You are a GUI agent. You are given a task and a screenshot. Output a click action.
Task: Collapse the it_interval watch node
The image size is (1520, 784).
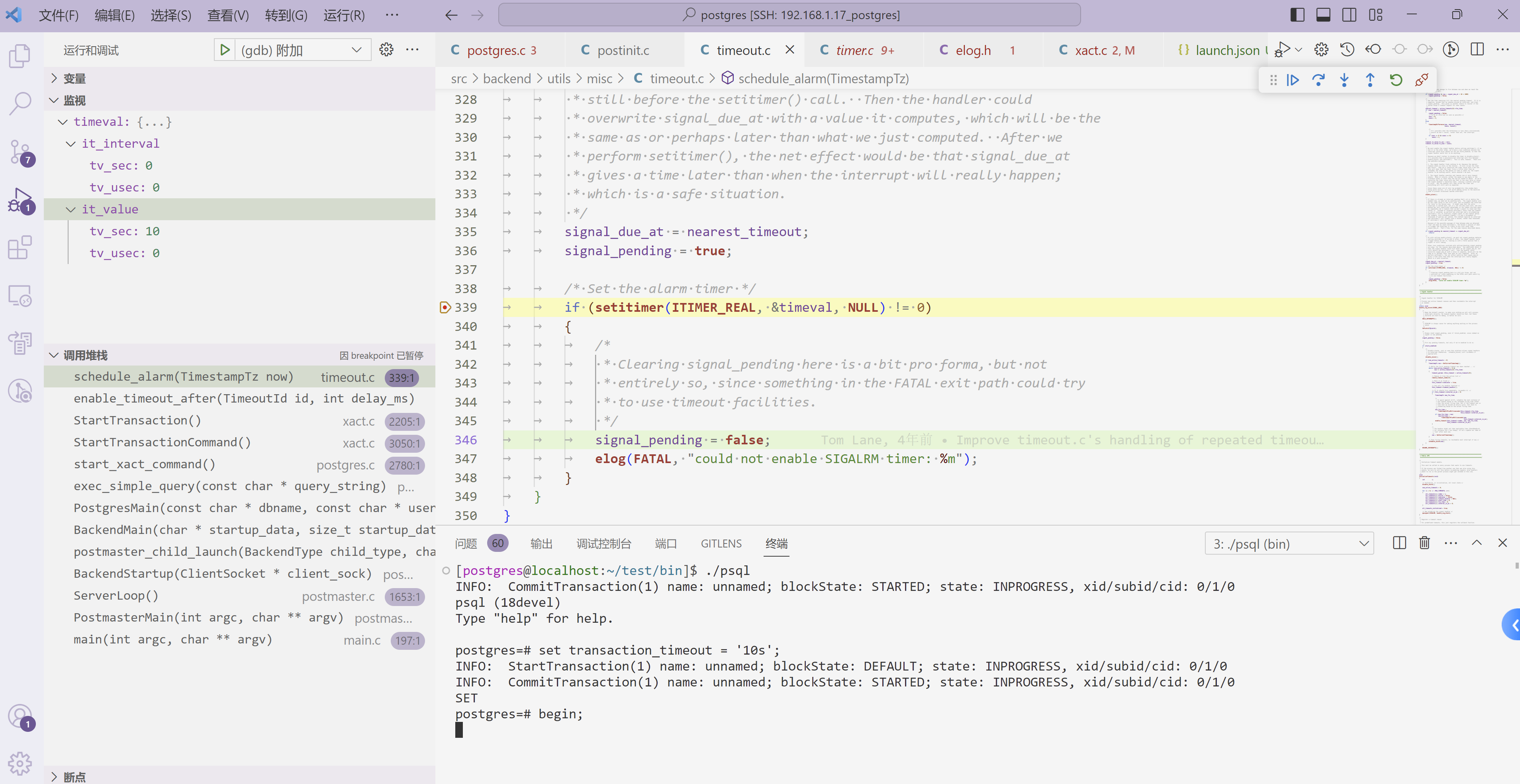71,144
